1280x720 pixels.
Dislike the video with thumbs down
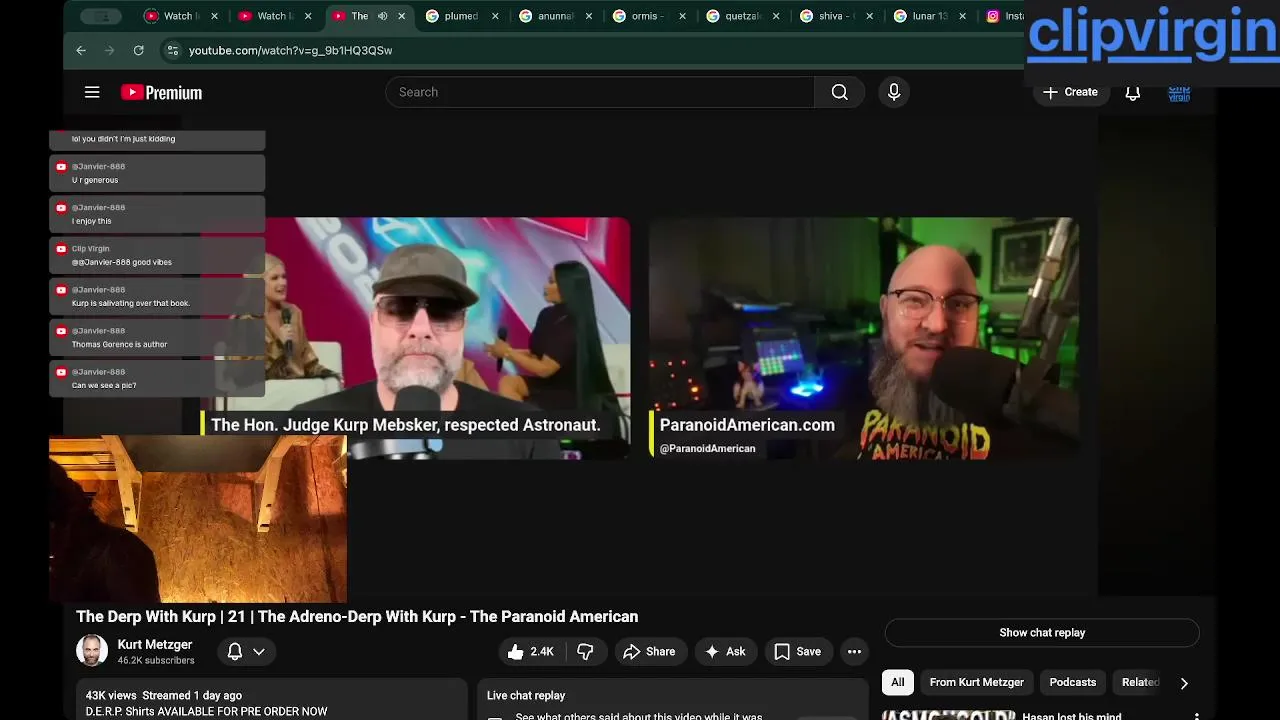tap(585, 652)
